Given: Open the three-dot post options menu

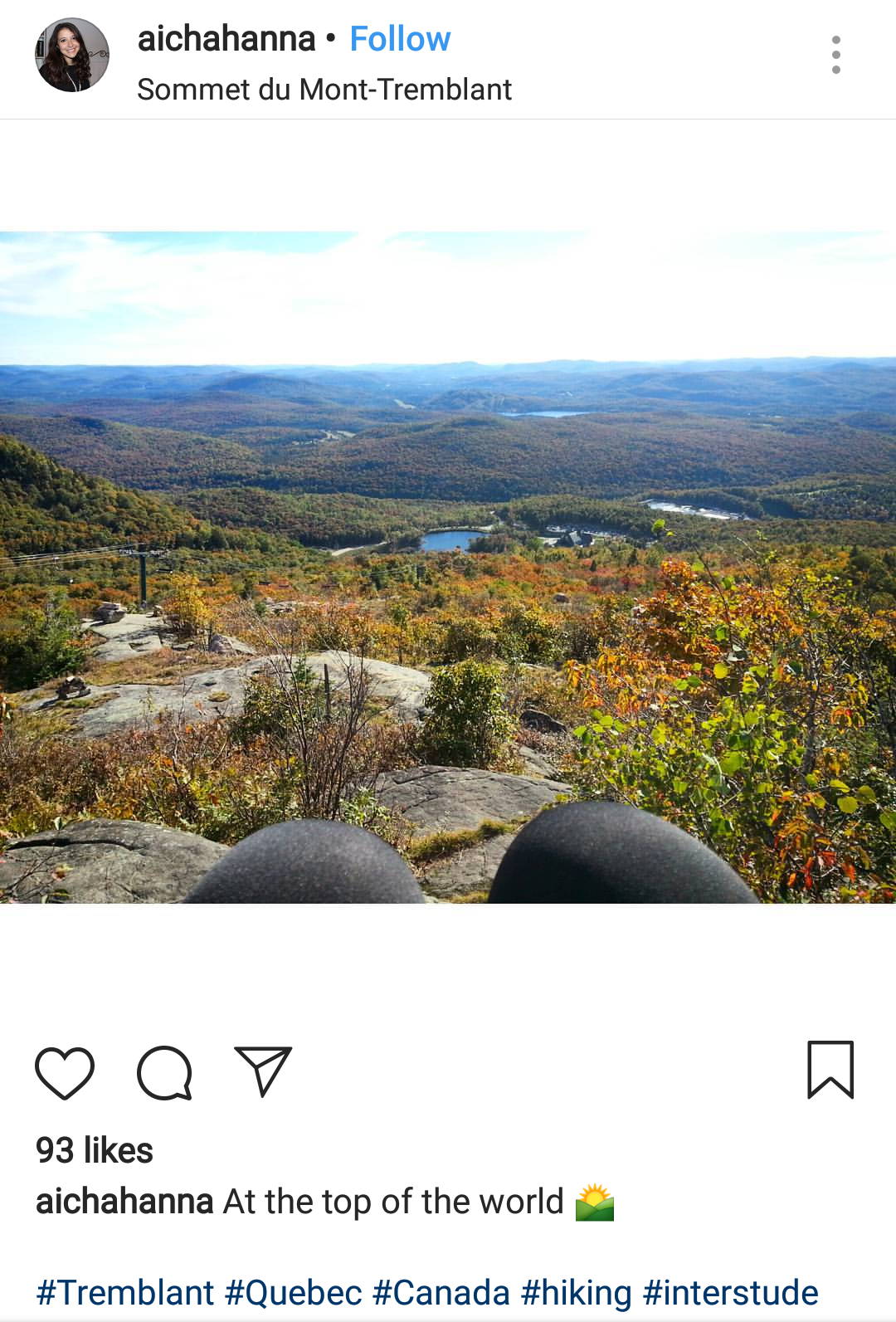Looking at the screenshot, I should coord(835,55).
